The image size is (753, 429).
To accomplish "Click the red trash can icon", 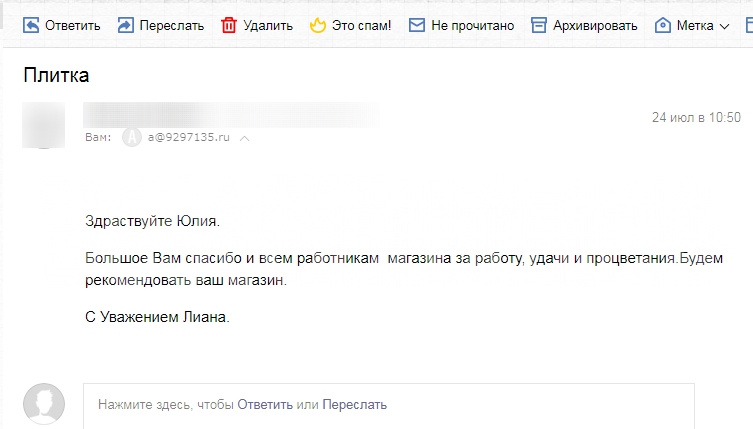I will [x=229, y=25].
